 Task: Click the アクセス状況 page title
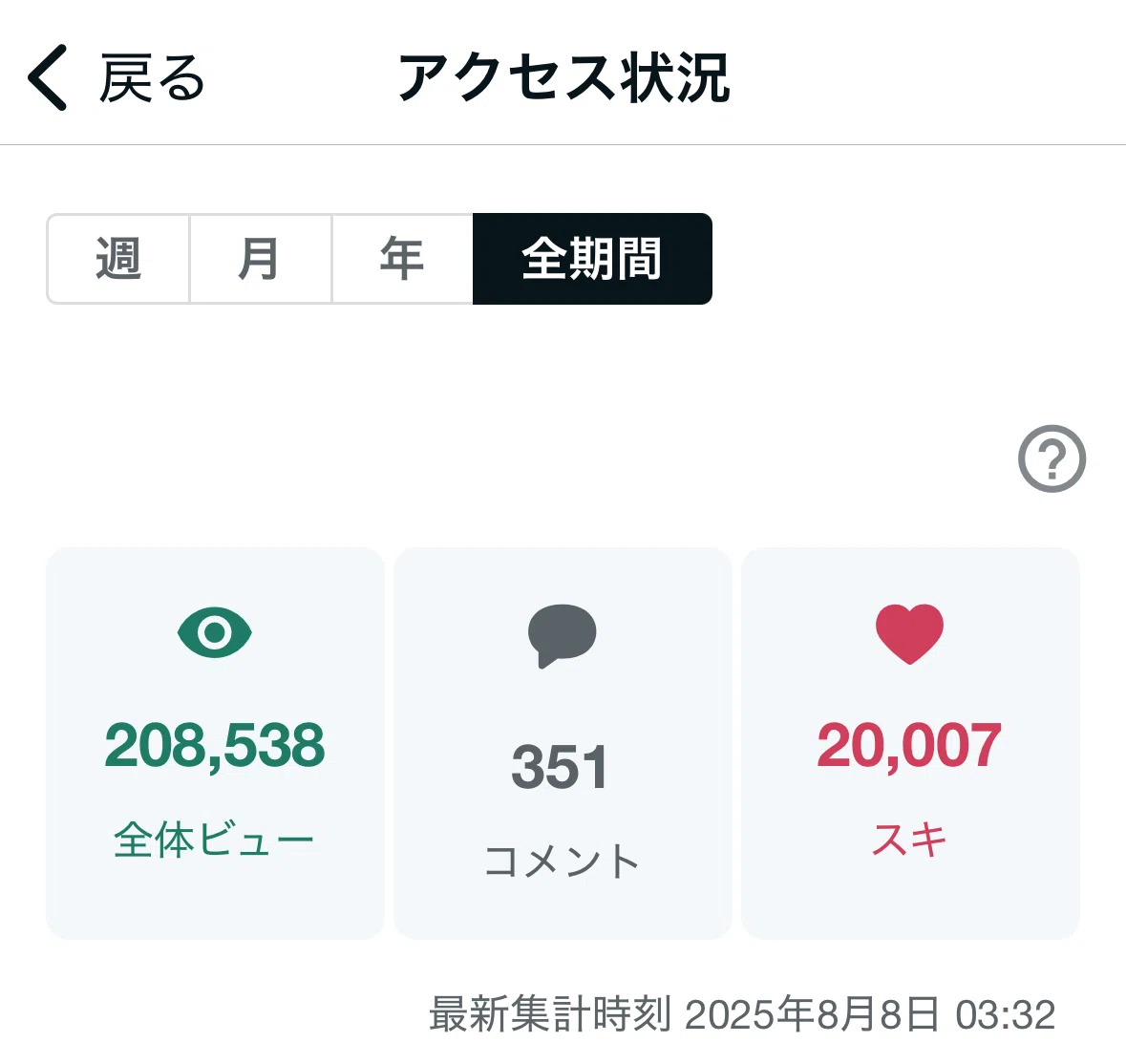(x=564, y=77)
